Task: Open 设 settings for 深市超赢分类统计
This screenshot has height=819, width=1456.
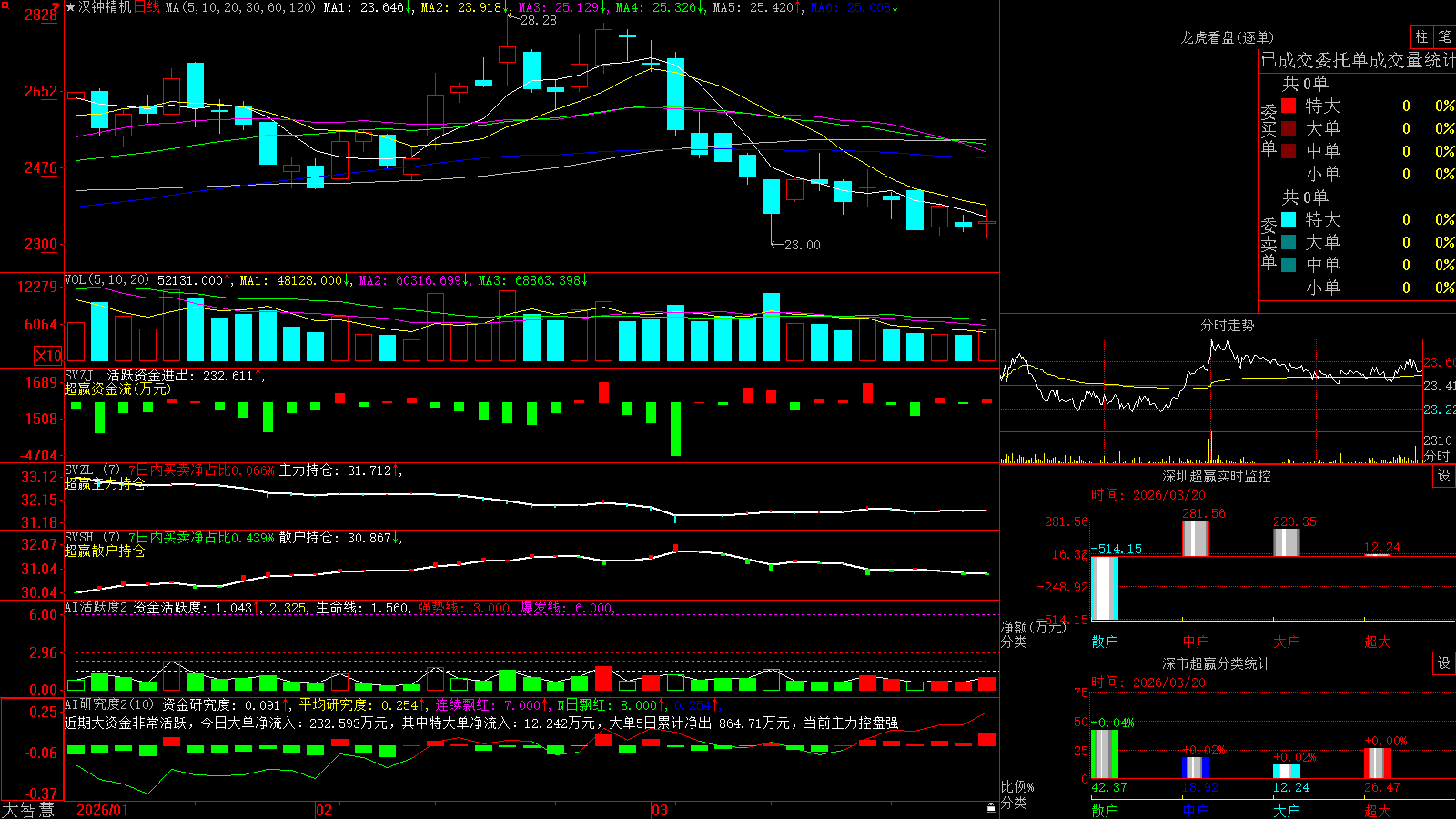Action: click(1444, 663)
